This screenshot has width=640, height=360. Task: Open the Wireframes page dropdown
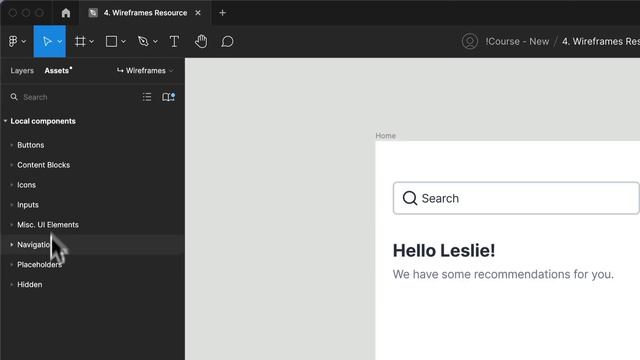click(145, 71)
